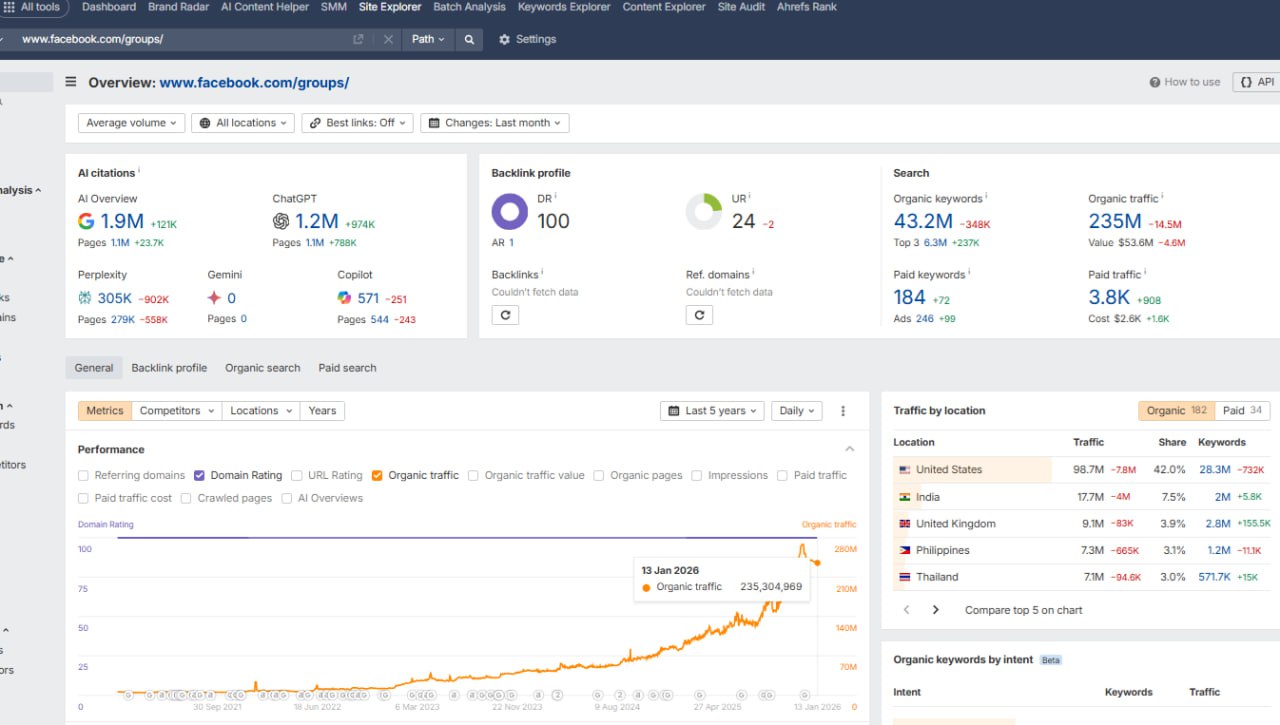Click the ChatGPT logo icon
This screenshot has height=725, width=1280.
point(281,221)
